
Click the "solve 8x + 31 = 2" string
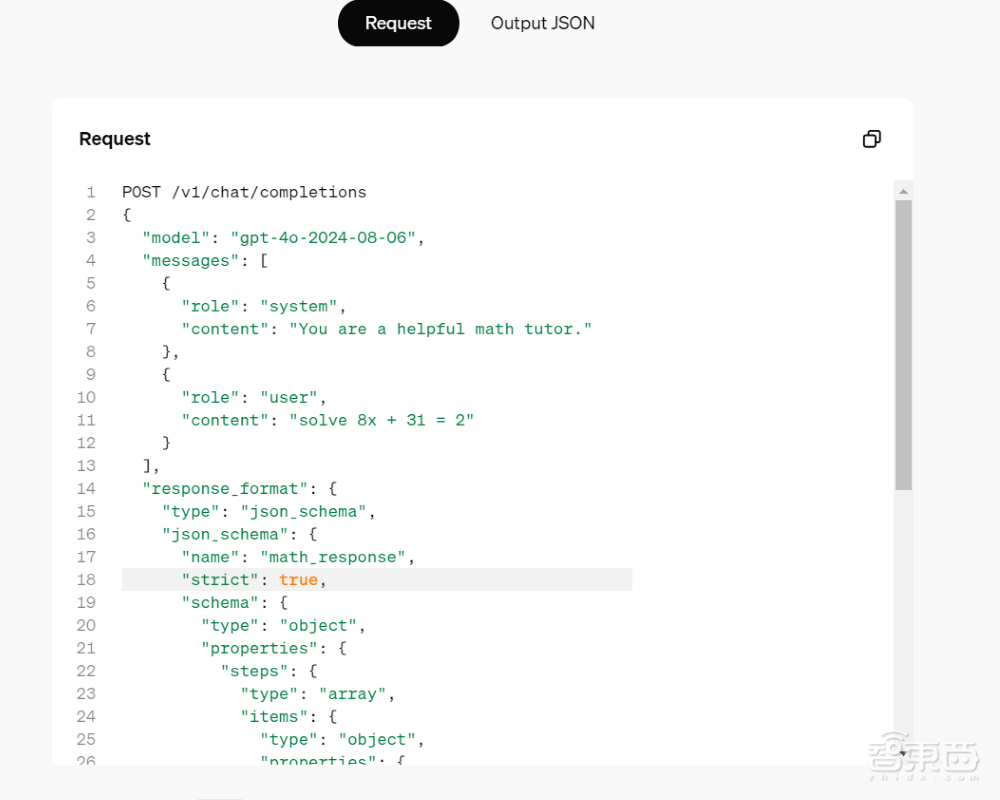point(381,420)
